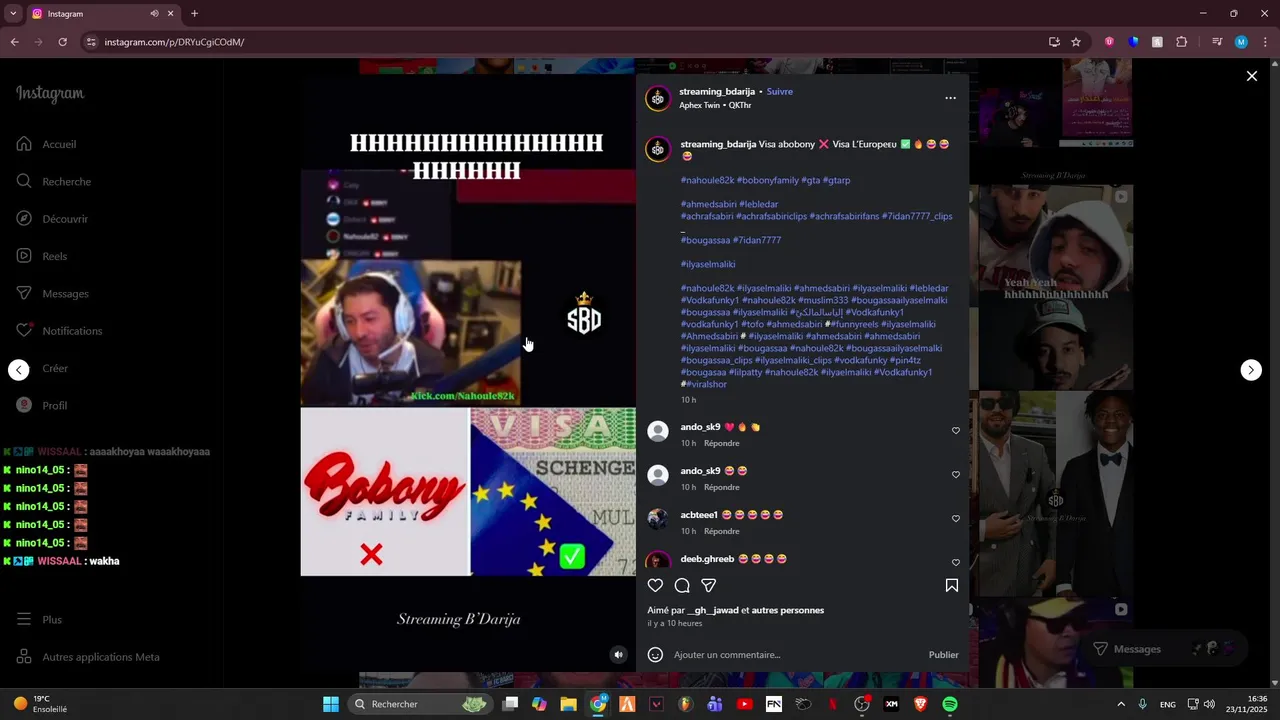Click the address bar URL

point(174,42)
